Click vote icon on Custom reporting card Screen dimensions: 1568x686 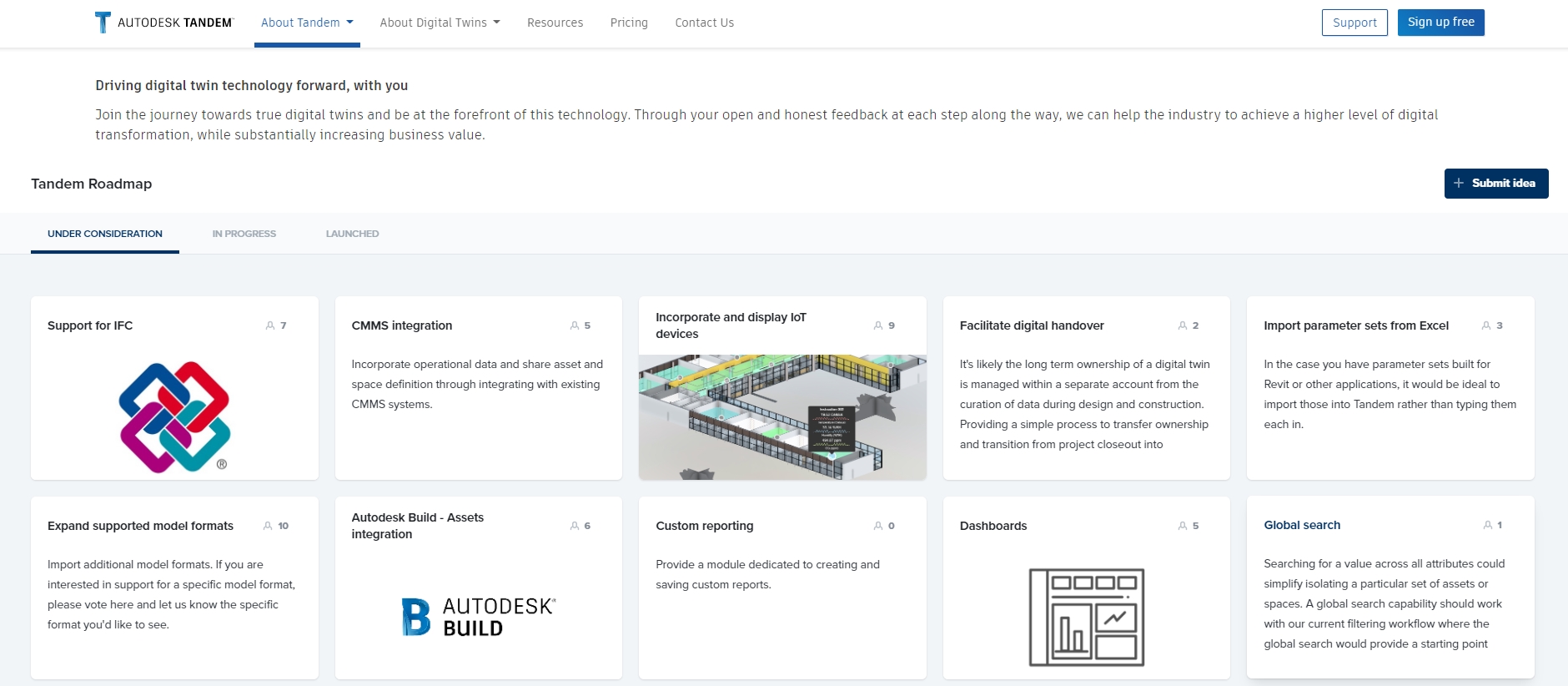878,526
